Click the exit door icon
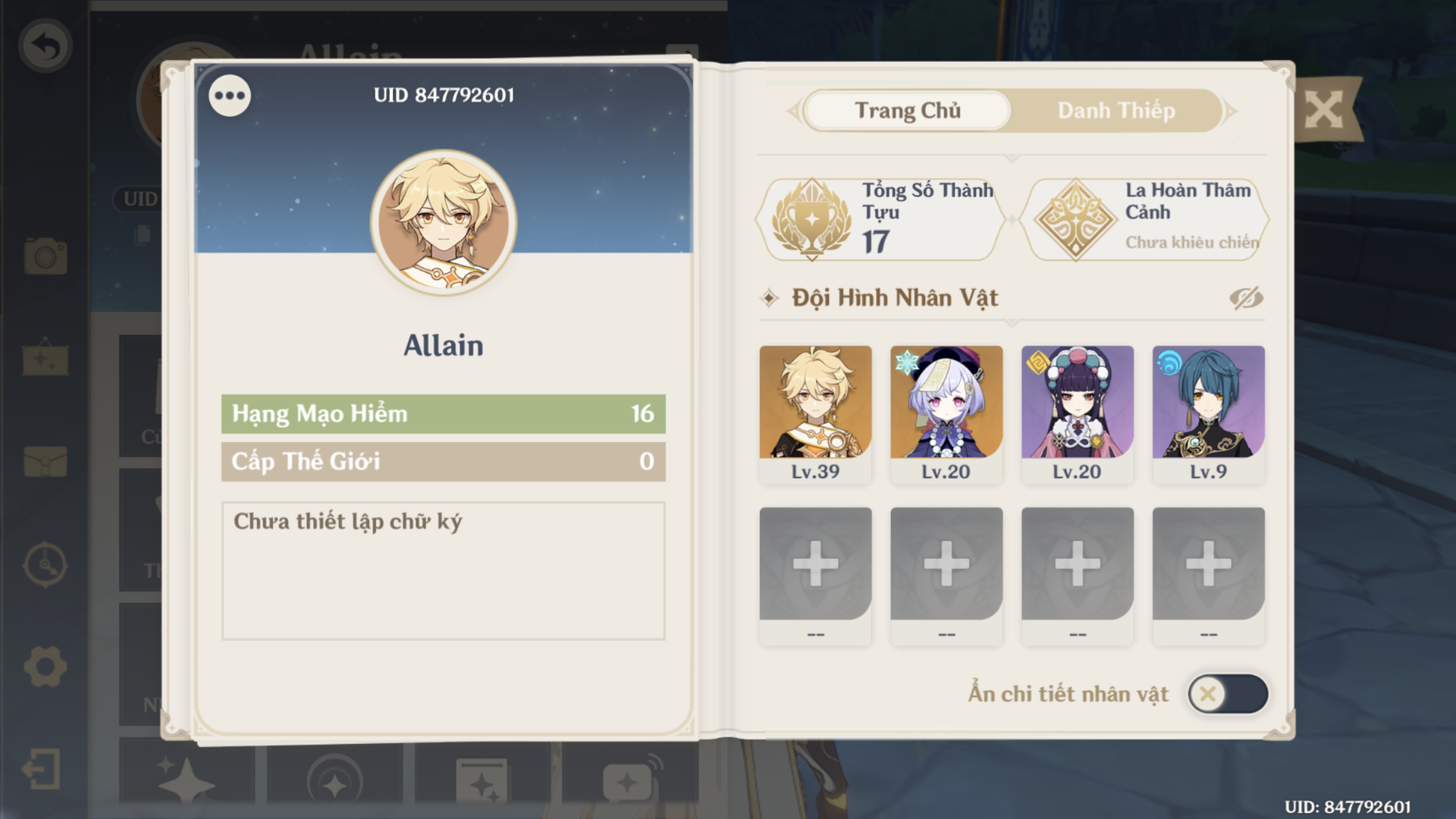The height and width of the screenshot is (819, 1456). [42, 769]
